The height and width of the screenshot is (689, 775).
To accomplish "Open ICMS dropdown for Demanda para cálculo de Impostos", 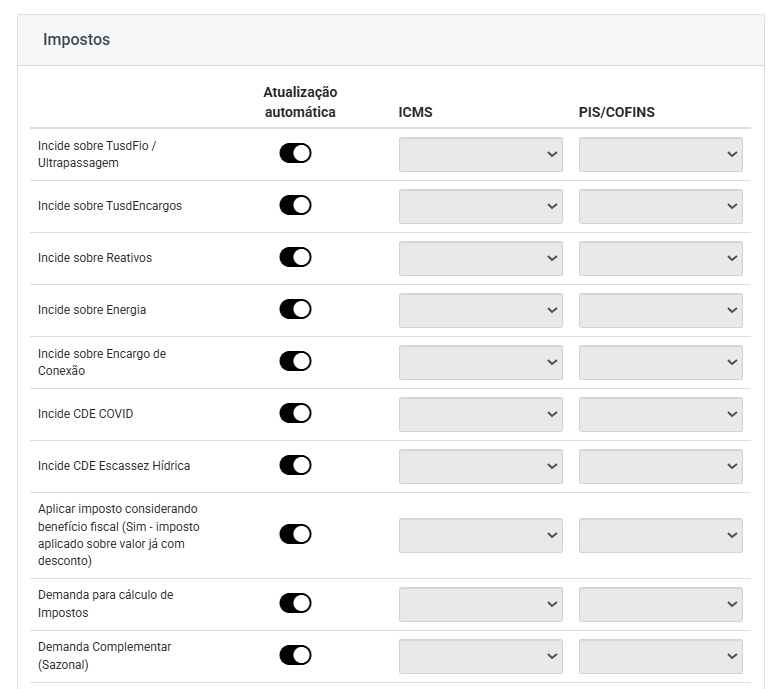I will 480,604.
